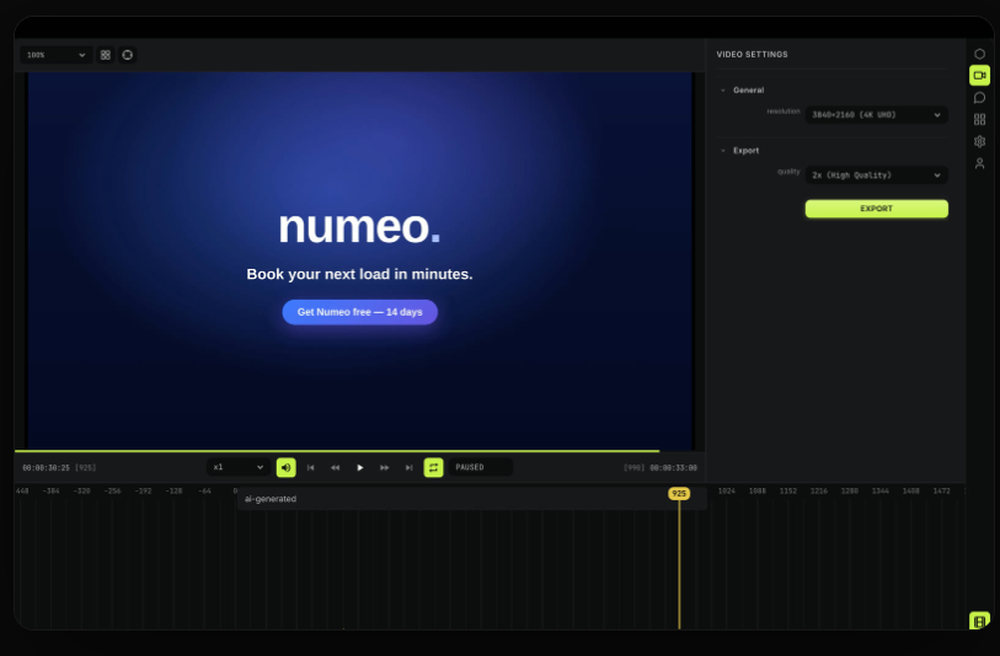Screen dimensions: 1000x656
Task: Open the quality 2x (High Quality) dropdown
Action: coord(876,175)
